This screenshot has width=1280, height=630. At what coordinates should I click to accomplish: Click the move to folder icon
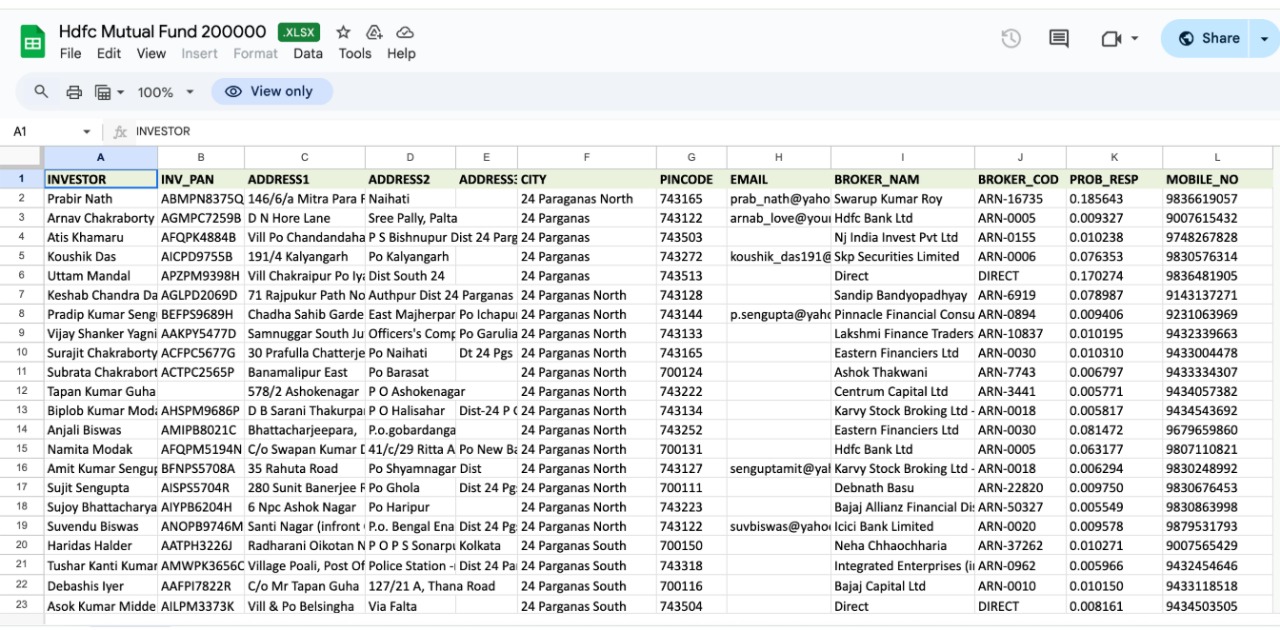click(374, 33)
